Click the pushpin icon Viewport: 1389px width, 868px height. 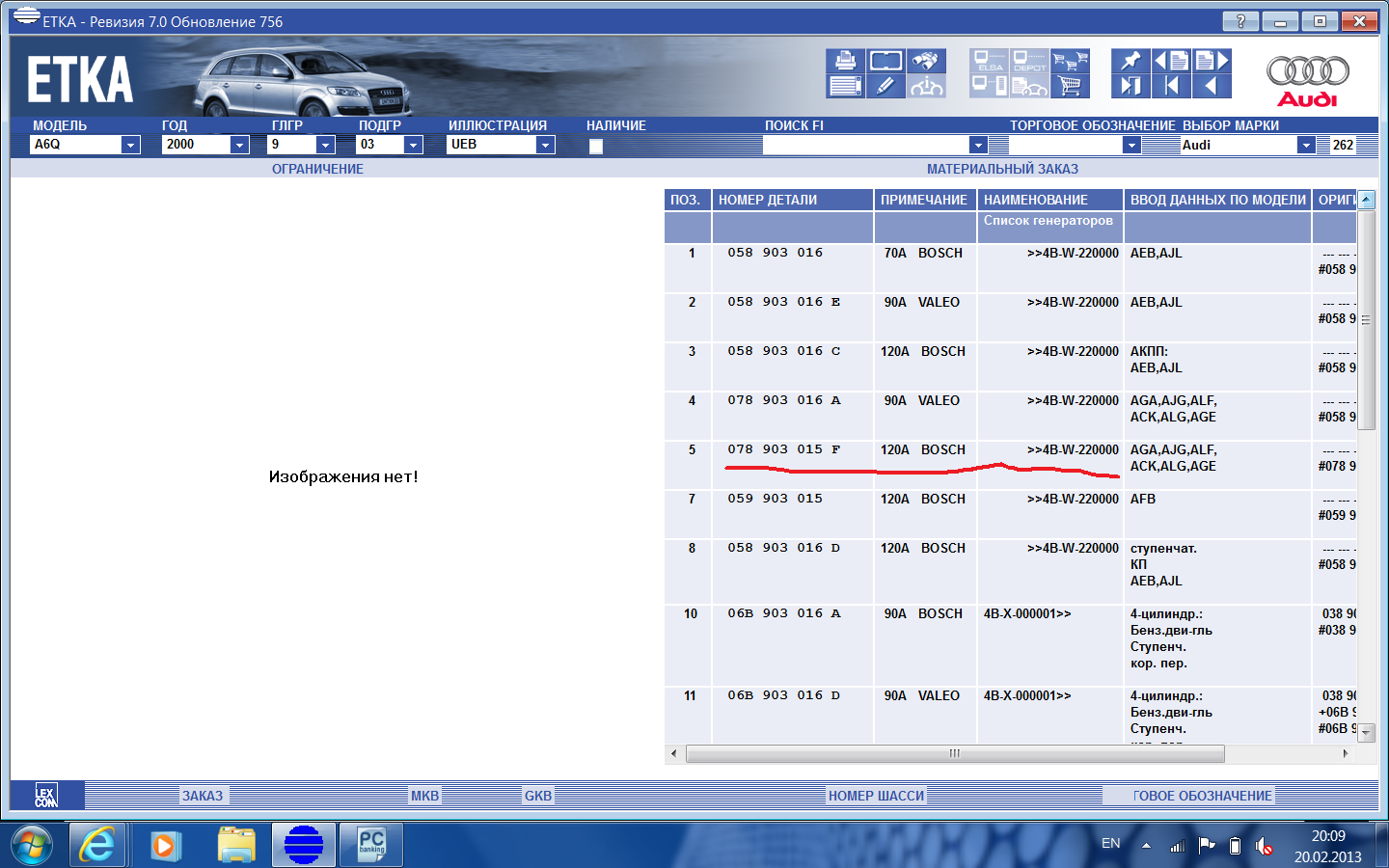[x=1130, y=61]
